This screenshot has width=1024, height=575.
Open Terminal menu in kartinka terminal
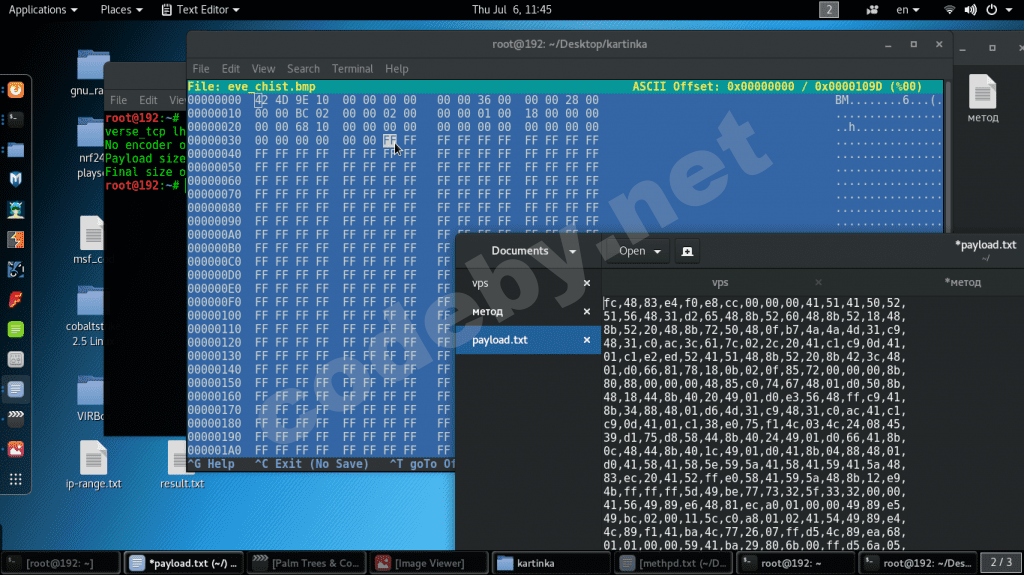click(353, 69)
